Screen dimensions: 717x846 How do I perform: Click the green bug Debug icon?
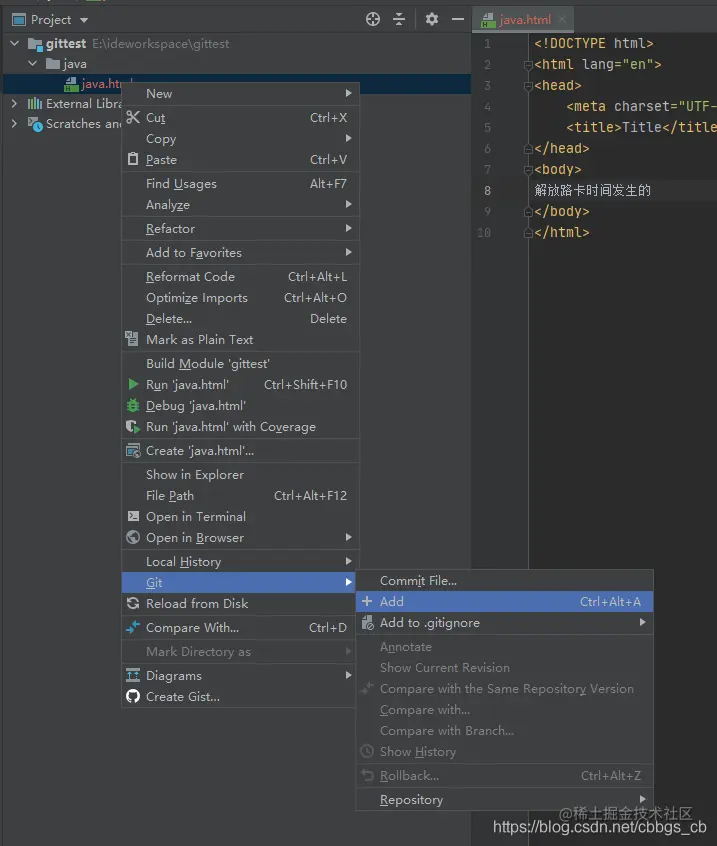point(133,405)
